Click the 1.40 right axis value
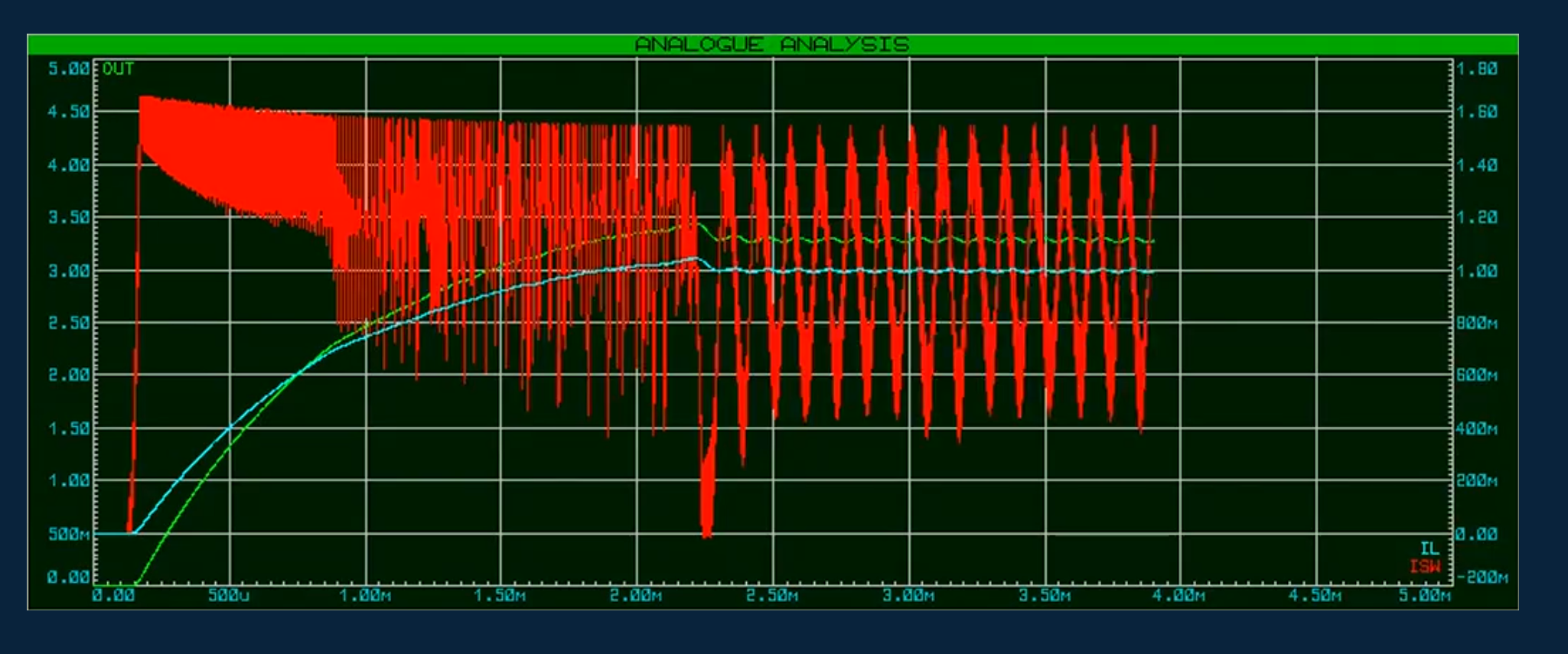Screen dimensions: 1568x654 1477,165
